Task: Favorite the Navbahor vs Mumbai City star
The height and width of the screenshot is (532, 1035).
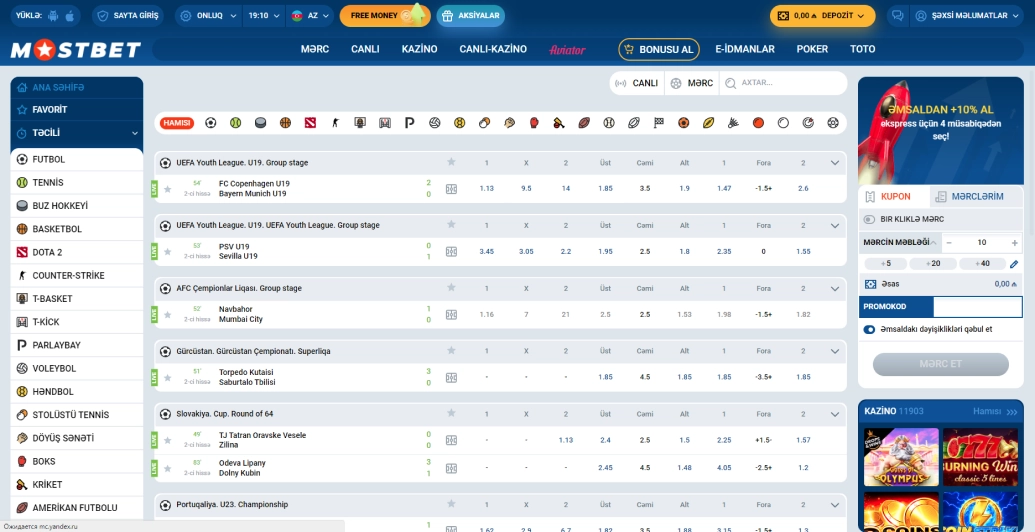Action: [x=168, y=315]
